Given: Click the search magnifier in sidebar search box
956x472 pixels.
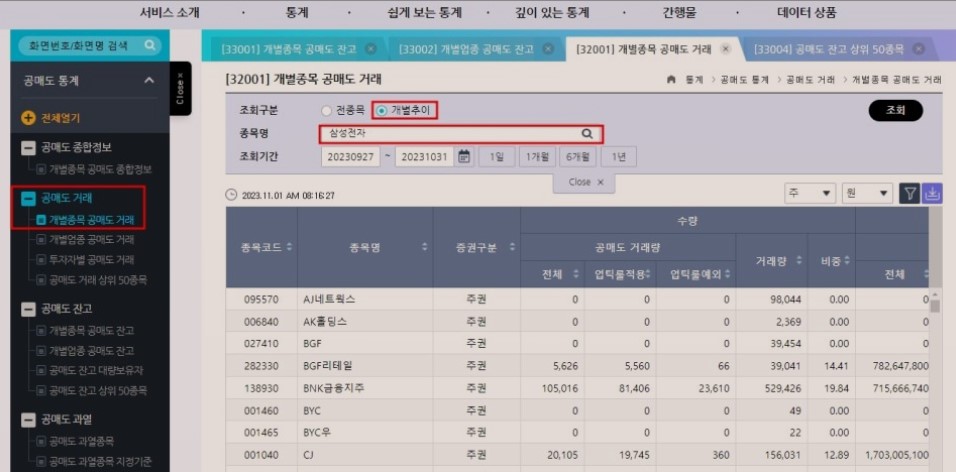Looking at the screenshot, I should (149, 45).
